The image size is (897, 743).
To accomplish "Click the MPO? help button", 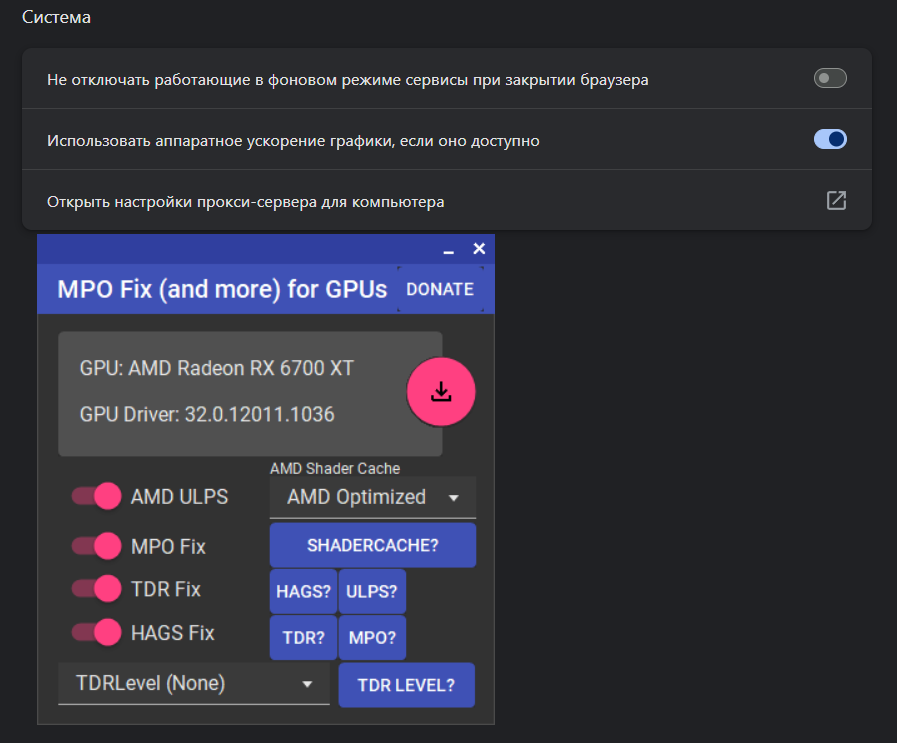I will pos(372,637).
